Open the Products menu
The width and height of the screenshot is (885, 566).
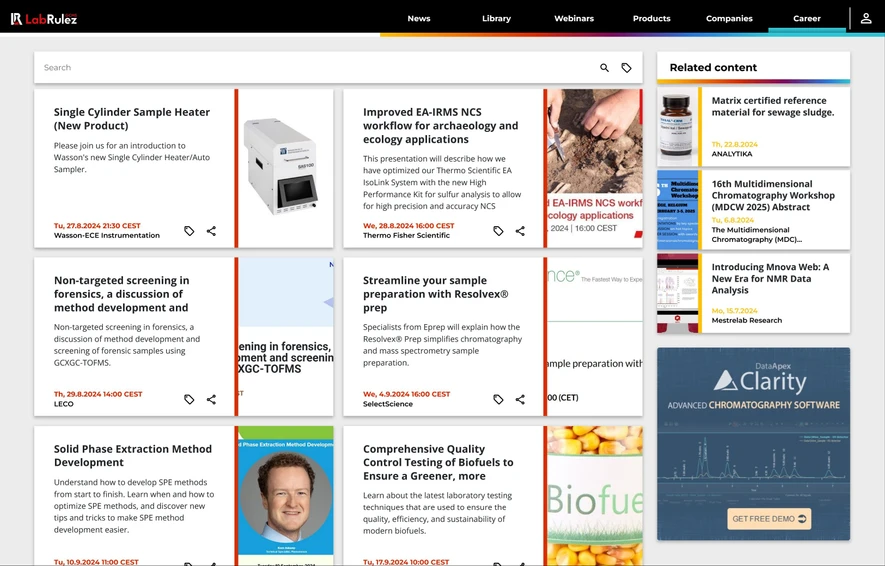pyautogui.click(x=651, y=19)
